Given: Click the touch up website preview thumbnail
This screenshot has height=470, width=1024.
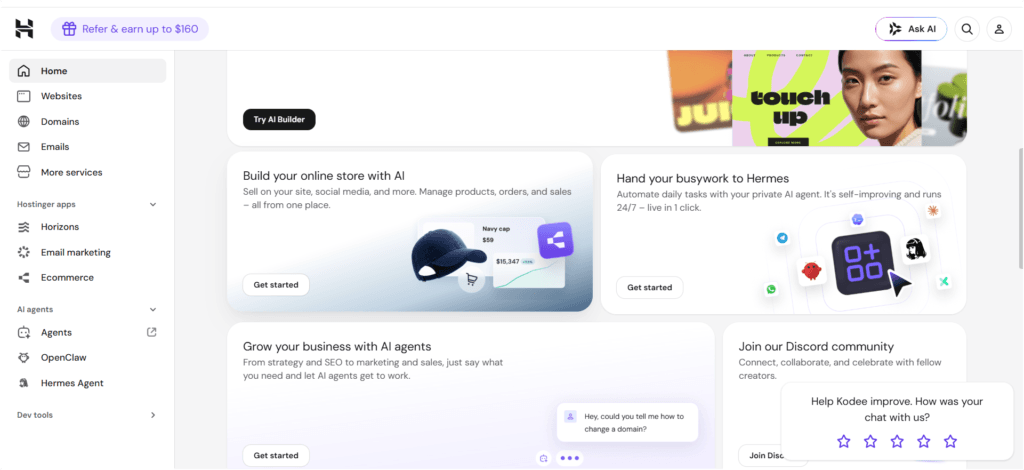Looking at the screenshot, I should (829, 98).
